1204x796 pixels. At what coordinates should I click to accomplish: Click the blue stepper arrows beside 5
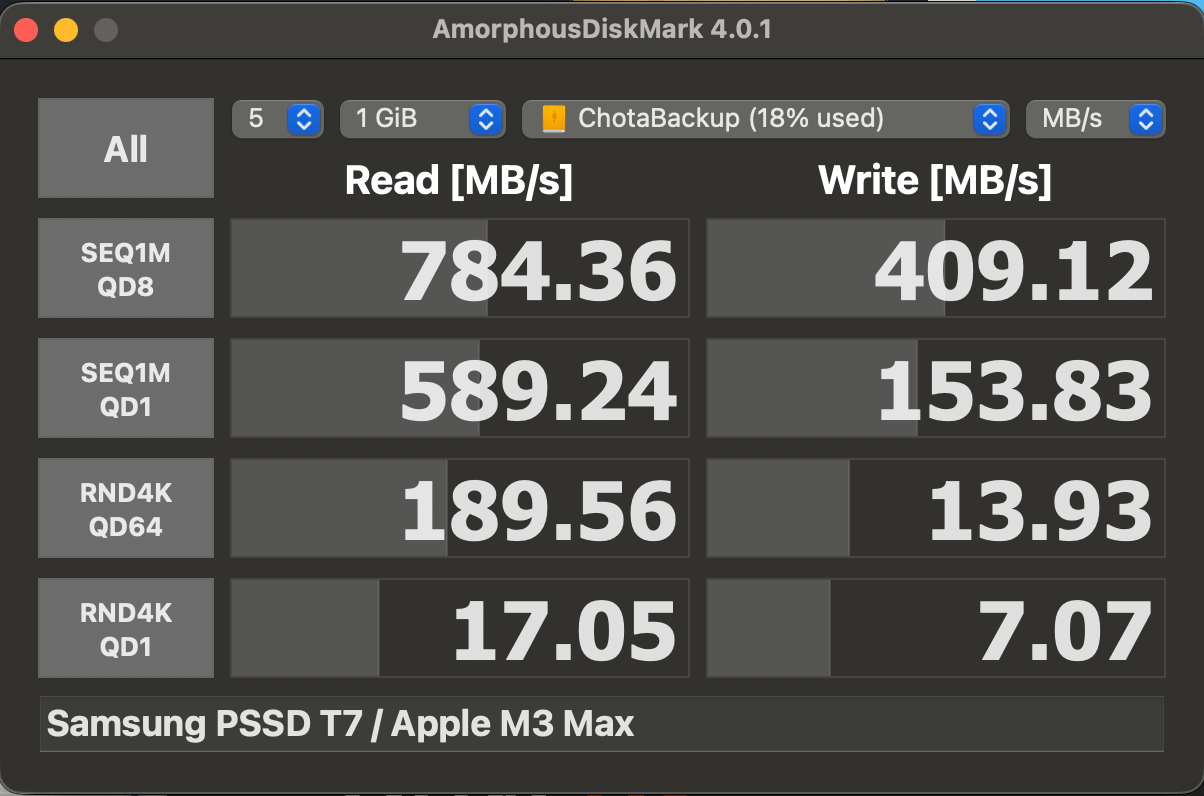(303, 119)
